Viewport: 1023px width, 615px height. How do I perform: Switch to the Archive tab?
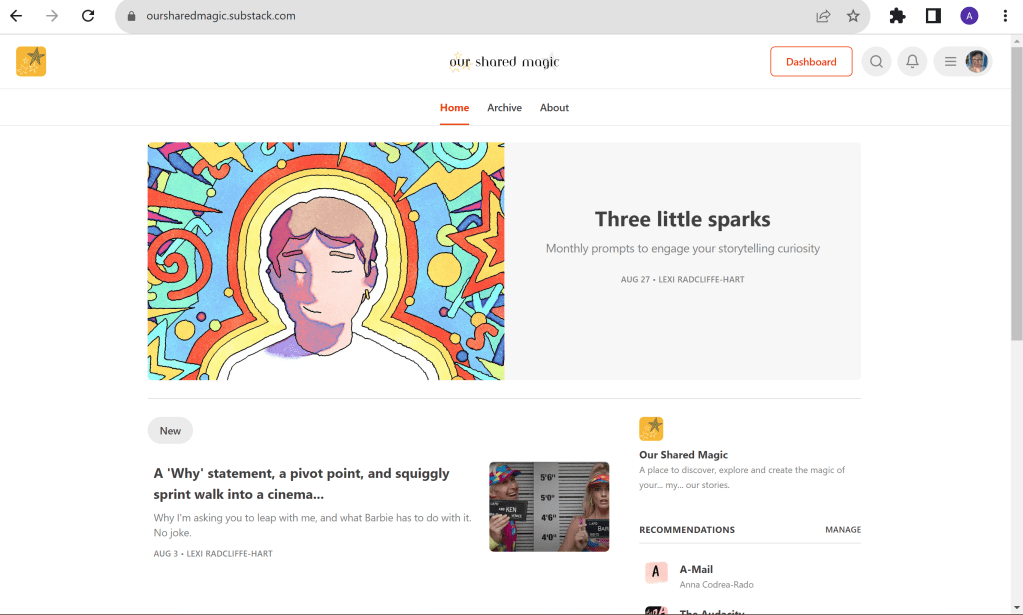click(x=504, y=108)
